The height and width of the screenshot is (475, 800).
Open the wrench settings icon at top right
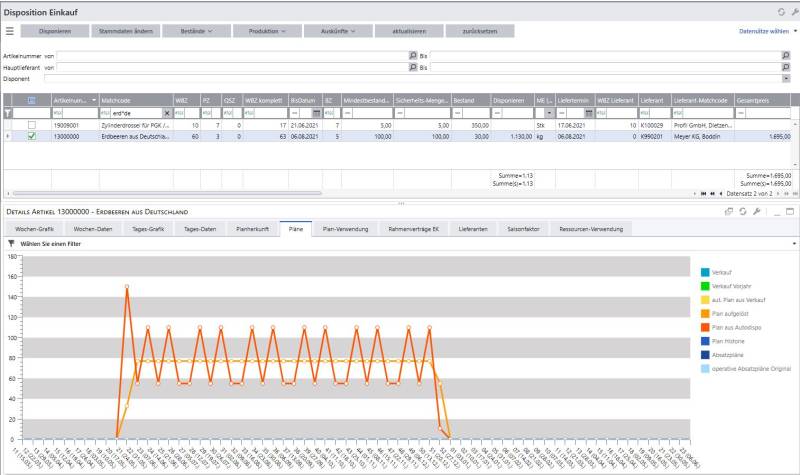[793, 10]
